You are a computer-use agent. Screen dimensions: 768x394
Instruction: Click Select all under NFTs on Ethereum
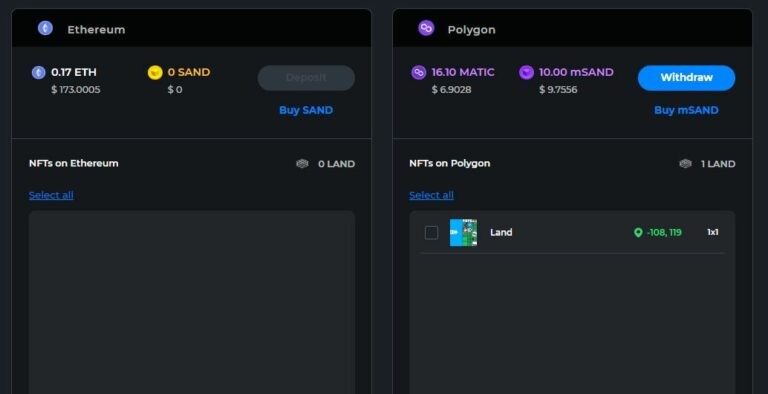click(x=51, y=195)
